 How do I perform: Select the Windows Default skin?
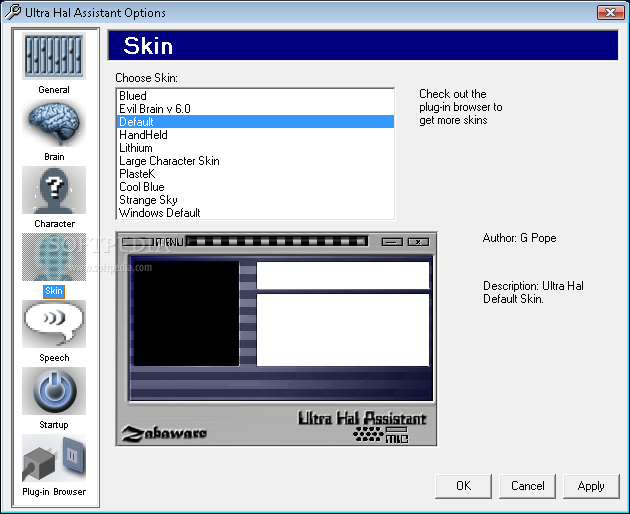pyautogui.click(x=255, y=213)
